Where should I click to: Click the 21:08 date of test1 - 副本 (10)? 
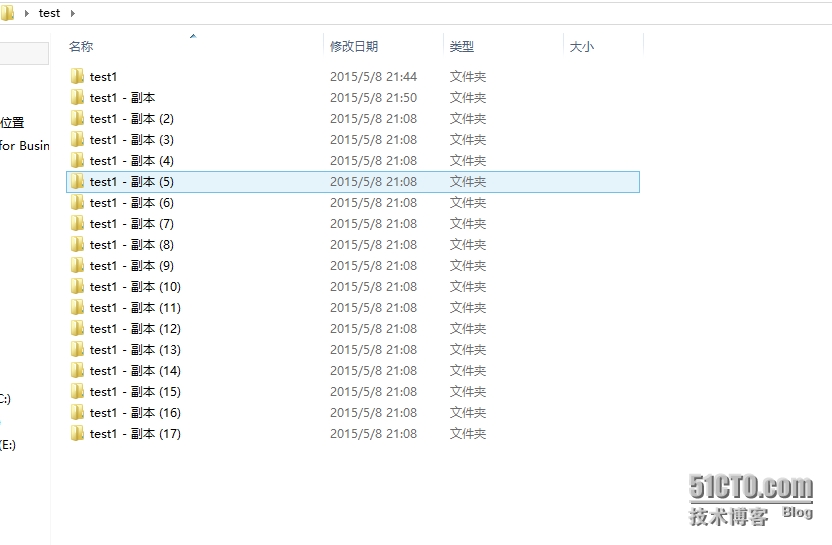pos(374,287)
